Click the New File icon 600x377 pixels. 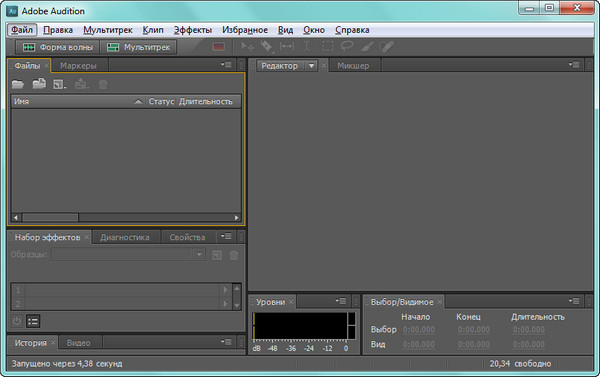coord(59,84)
